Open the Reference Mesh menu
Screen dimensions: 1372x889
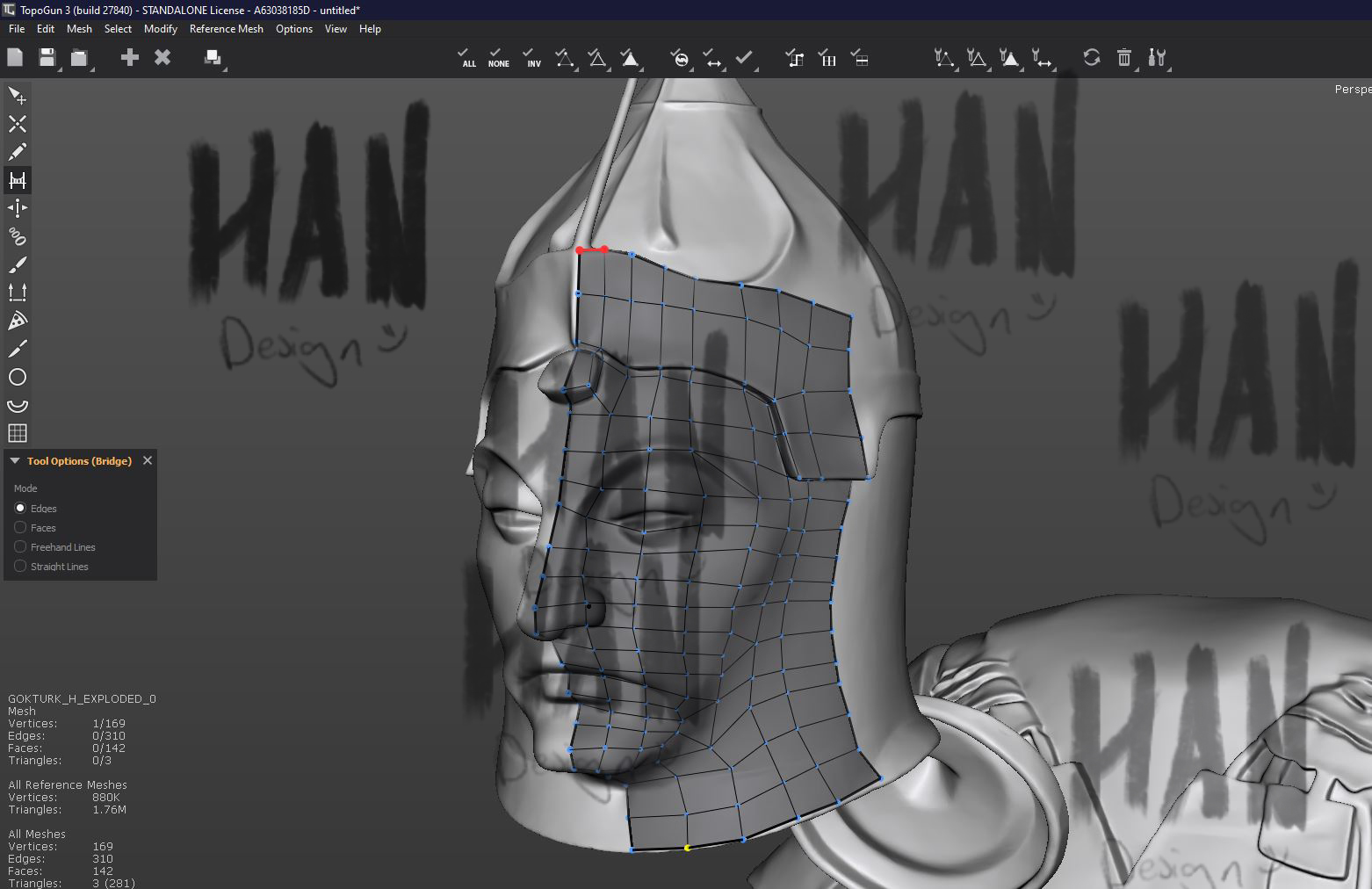click(x=227, y=29)
